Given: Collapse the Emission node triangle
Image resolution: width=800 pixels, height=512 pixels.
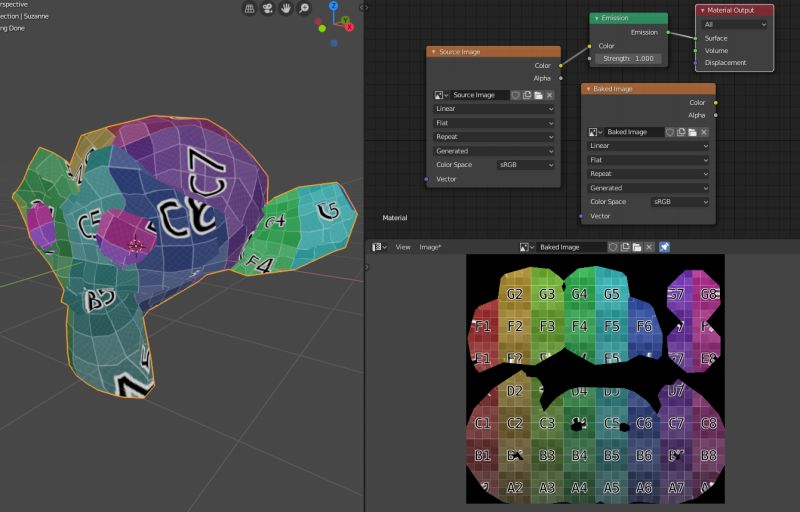Looking at the screenshot, I should 596,18.
